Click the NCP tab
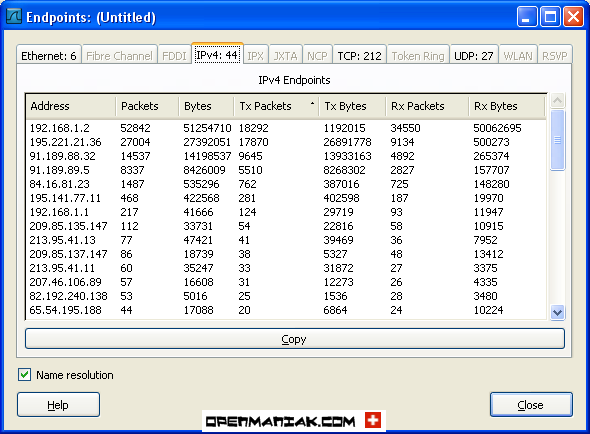This screenshot has height=434, width=590. pyautogui.click(x=317, y=56)
